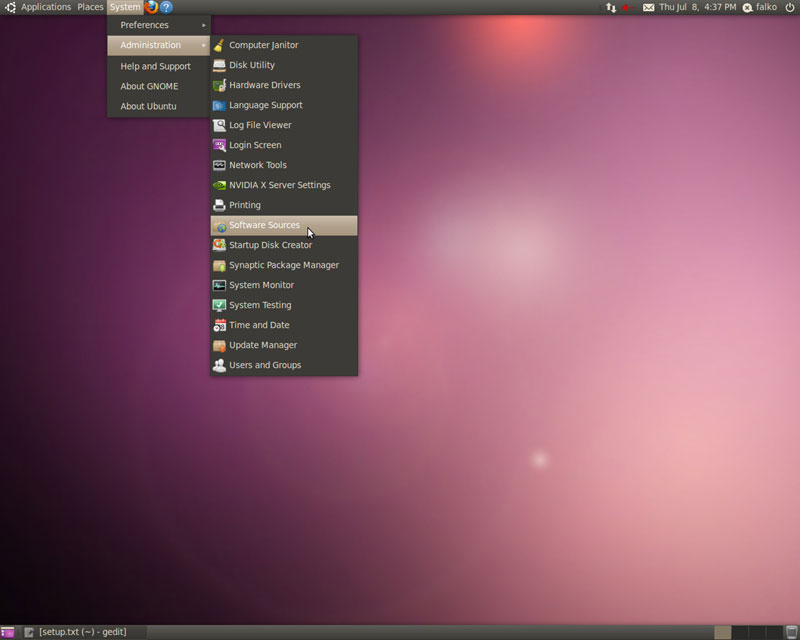Click the Printing printer icon
800x640 pixels.
[219, 205]
